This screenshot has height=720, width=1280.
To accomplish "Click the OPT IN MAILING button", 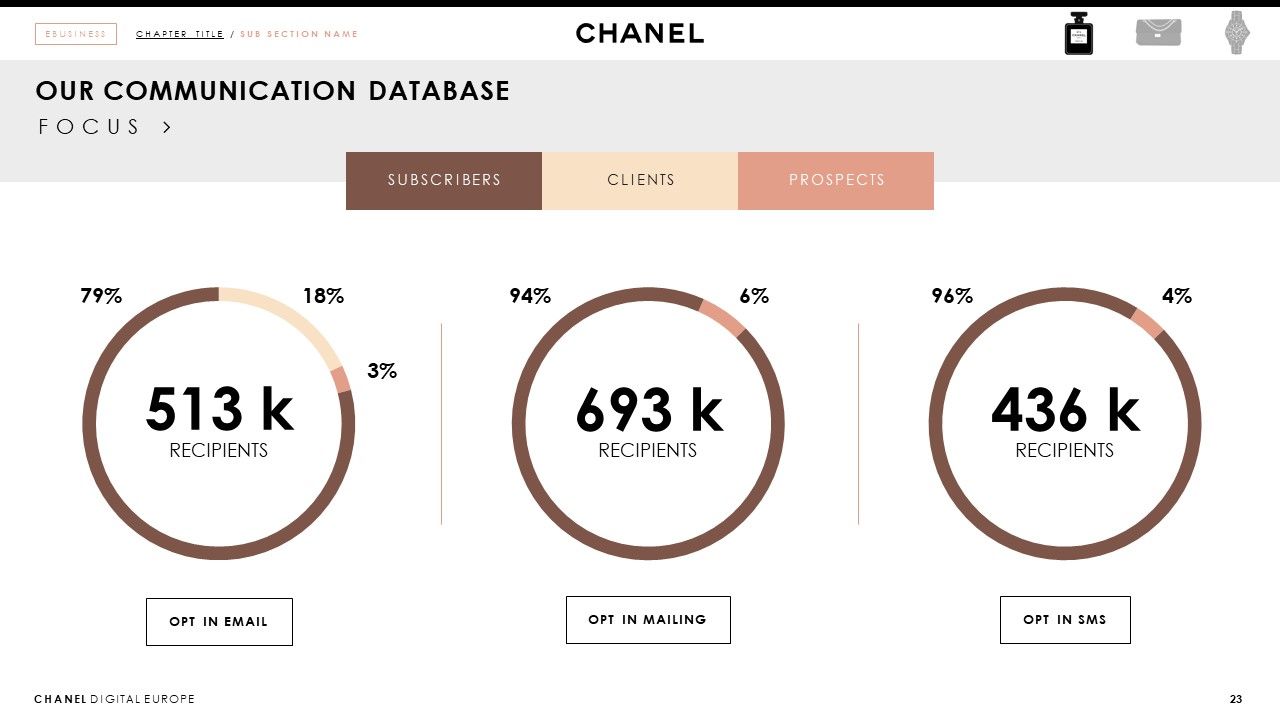I will tap(648, 620).
